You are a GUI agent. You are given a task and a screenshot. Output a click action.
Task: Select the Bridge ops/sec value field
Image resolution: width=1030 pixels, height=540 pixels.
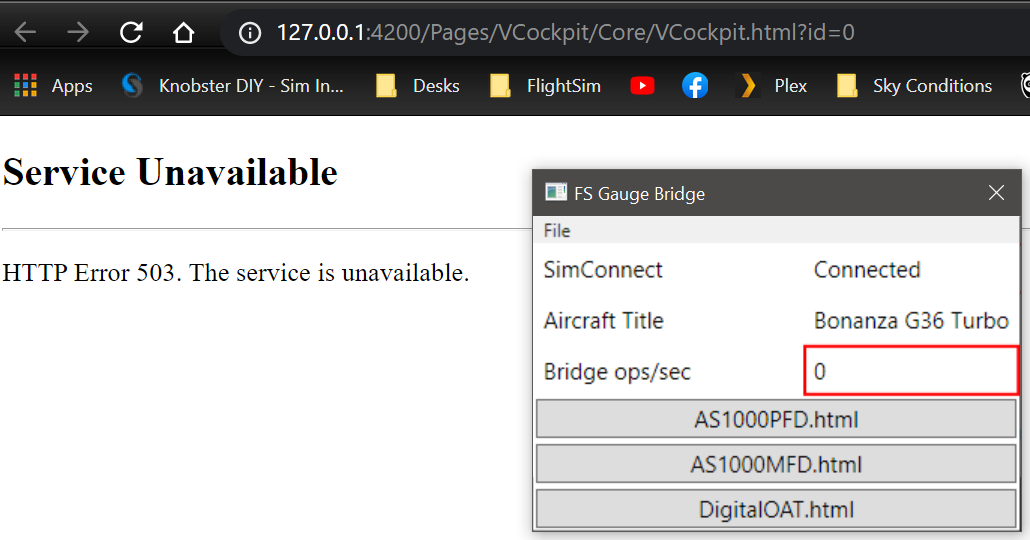[911, 371]
